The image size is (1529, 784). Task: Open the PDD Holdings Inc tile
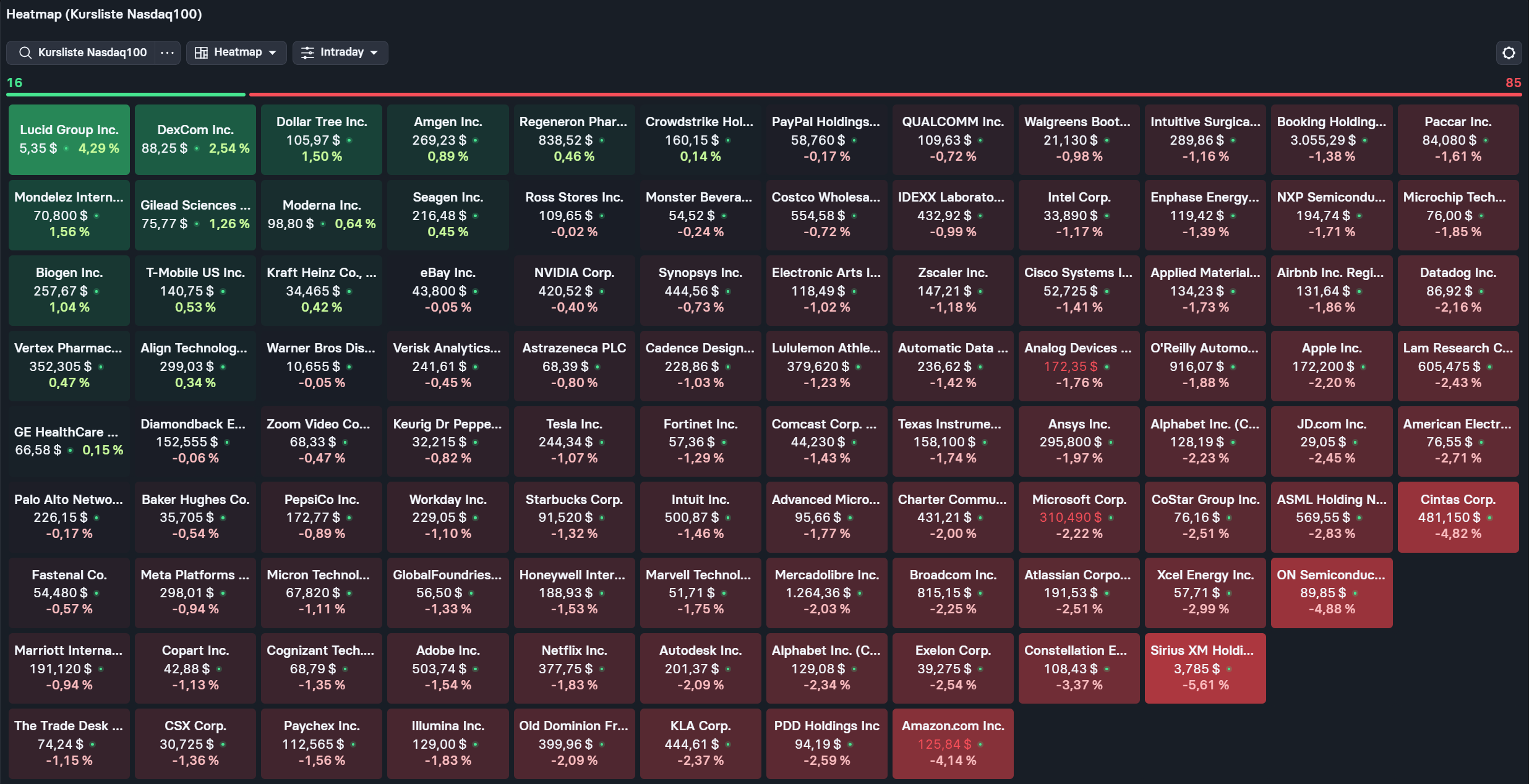coord(826,744)
